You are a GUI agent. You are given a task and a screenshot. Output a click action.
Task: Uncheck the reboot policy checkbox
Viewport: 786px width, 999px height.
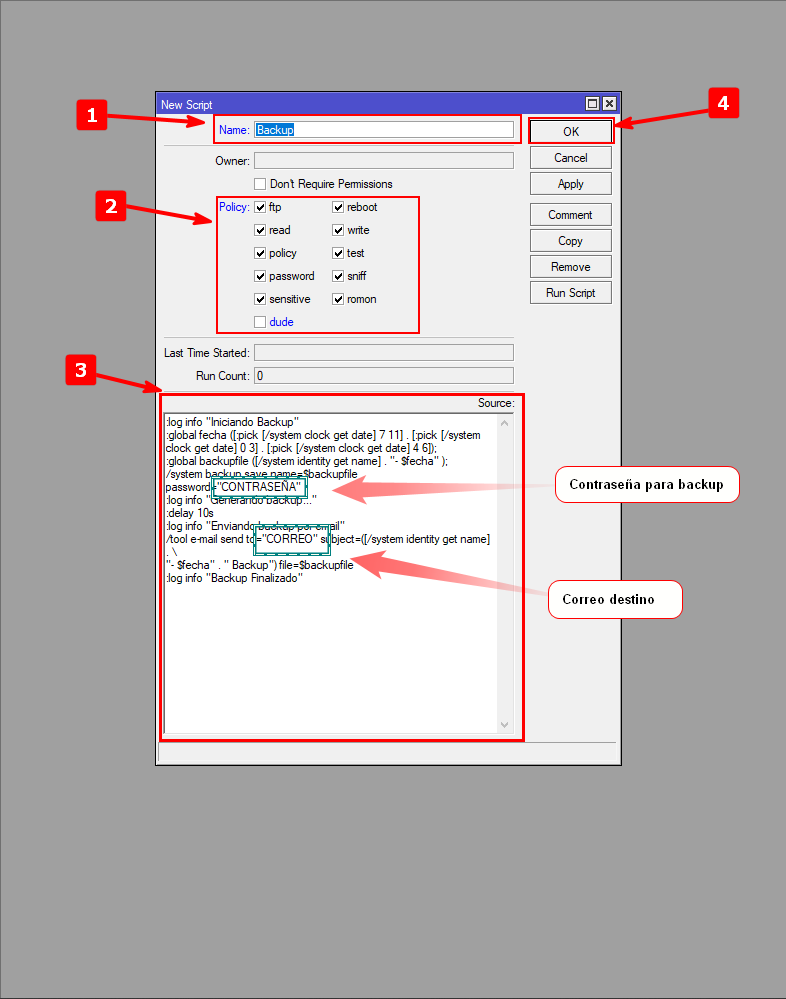(x=338, y=207)
